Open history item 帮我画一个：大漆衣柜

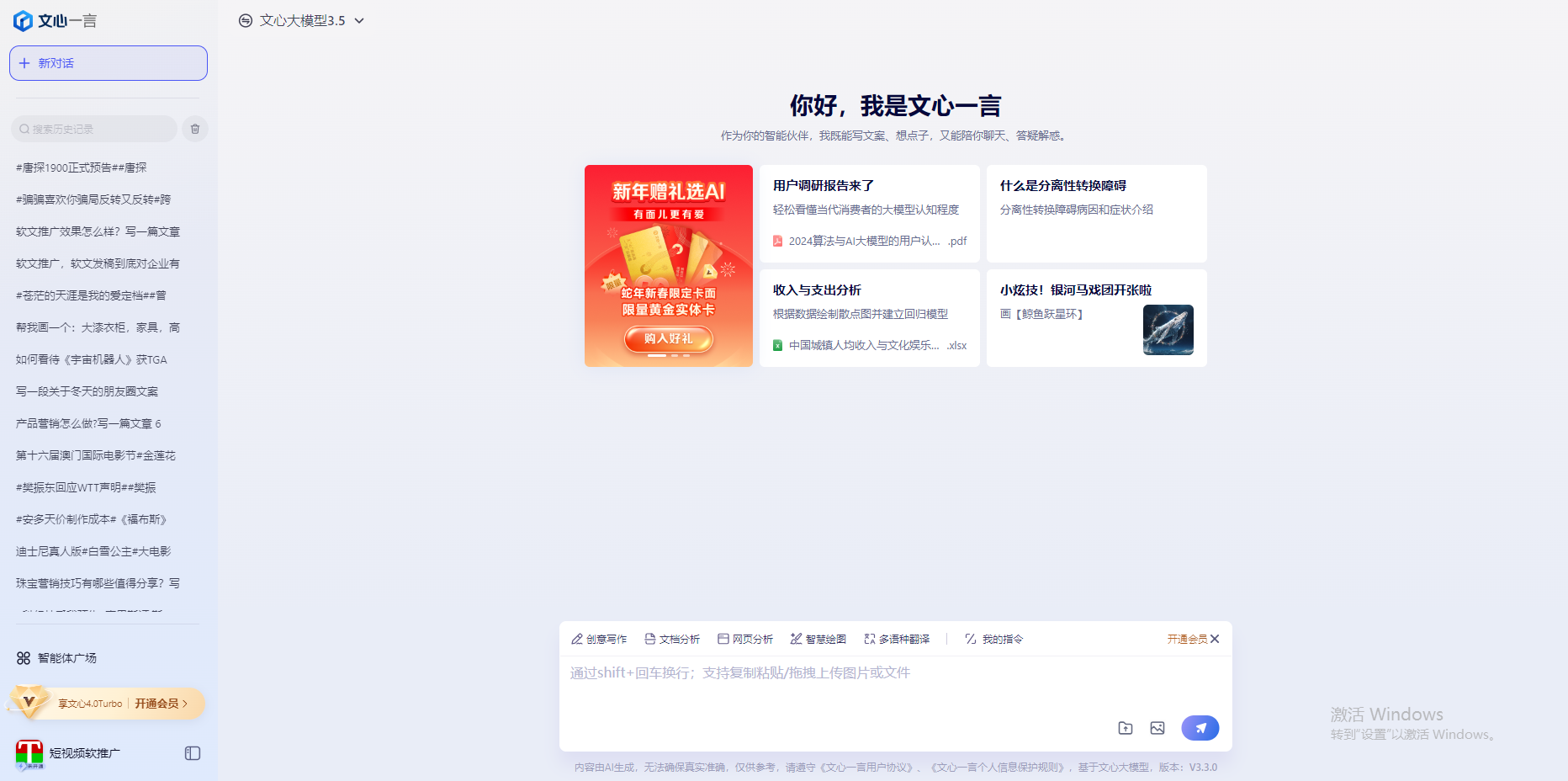click(98, 327)
